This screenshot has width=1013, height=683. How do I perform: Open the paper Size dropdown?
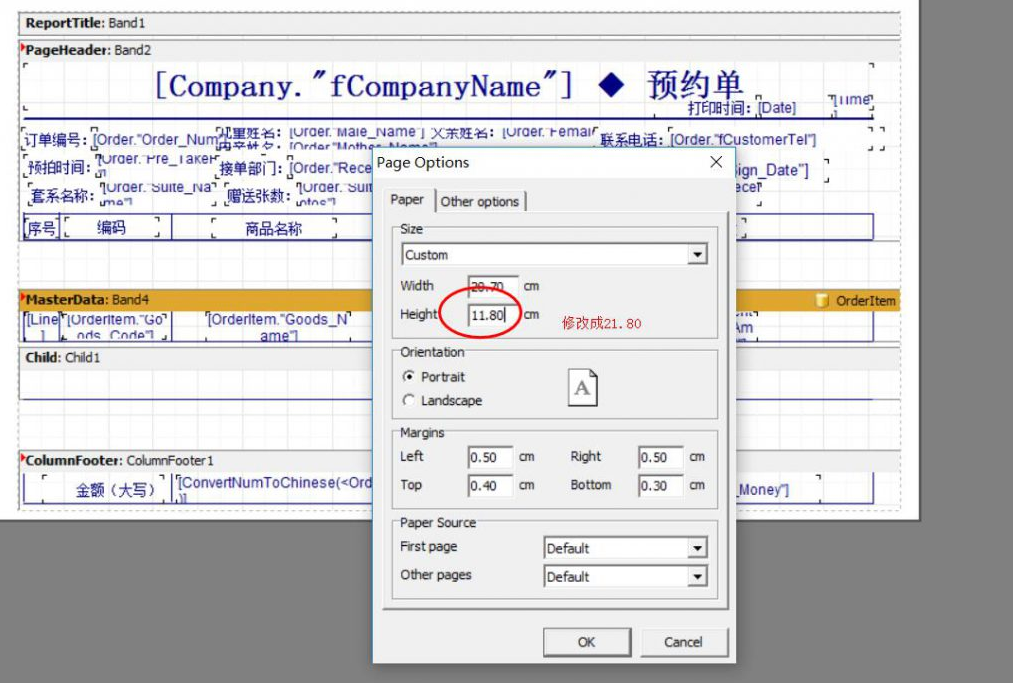pyautogui.click(x=697, y=255)
